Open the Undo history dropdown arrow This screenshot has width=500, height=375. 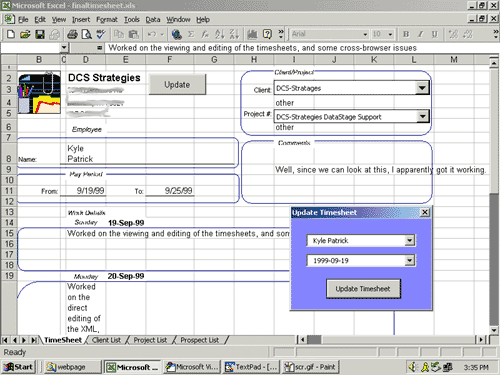coord(162,34)
